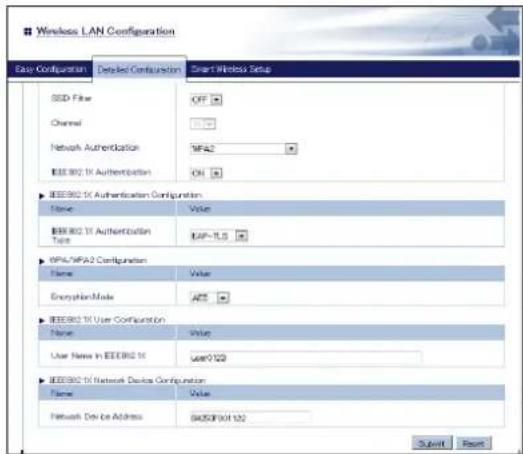
Task: Open Network Authentication WPA2 dropdown
Action: click(x=243, y=148)
